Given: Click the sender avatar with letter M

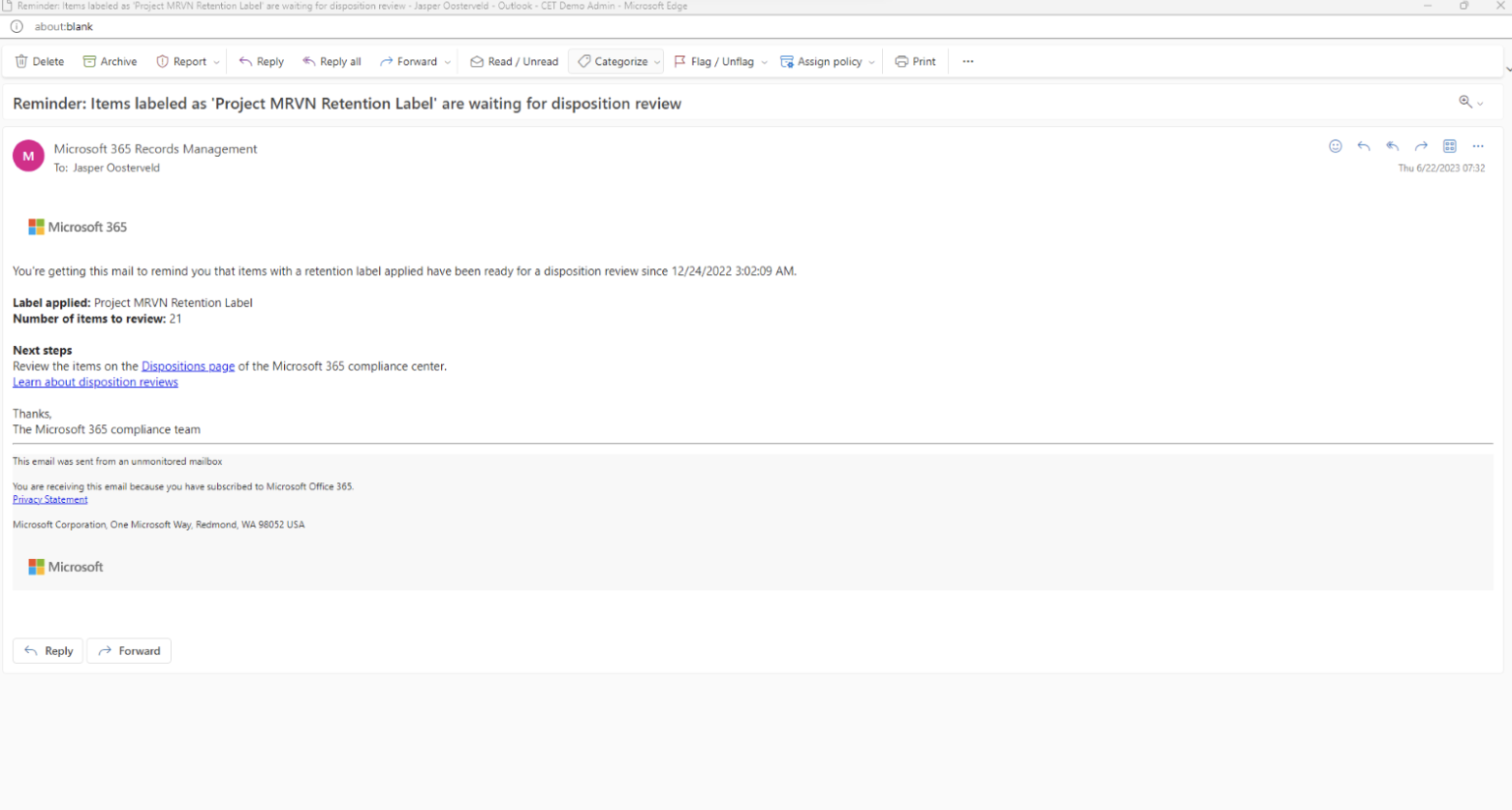Looking at the screenshot, I should pyautogui.click(x=28, y=155).
